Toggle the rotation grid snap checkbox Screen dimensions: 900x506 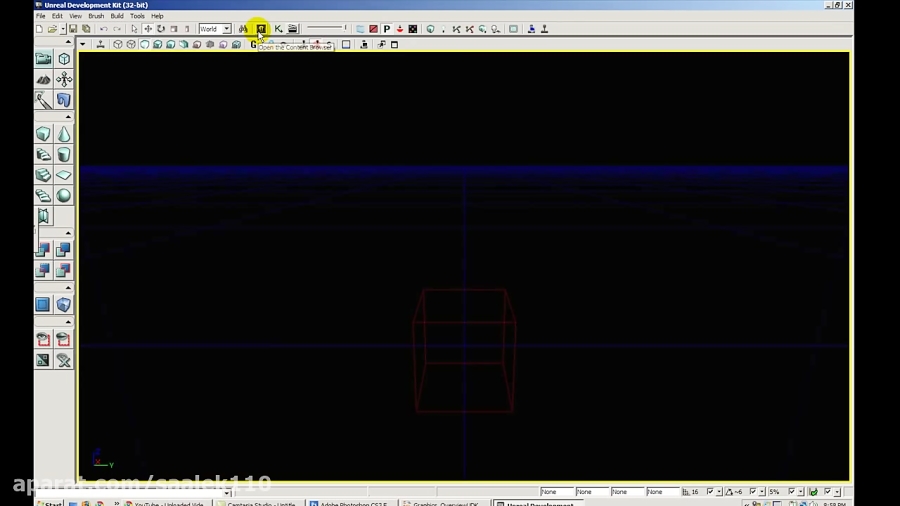(x=753, y=492)
